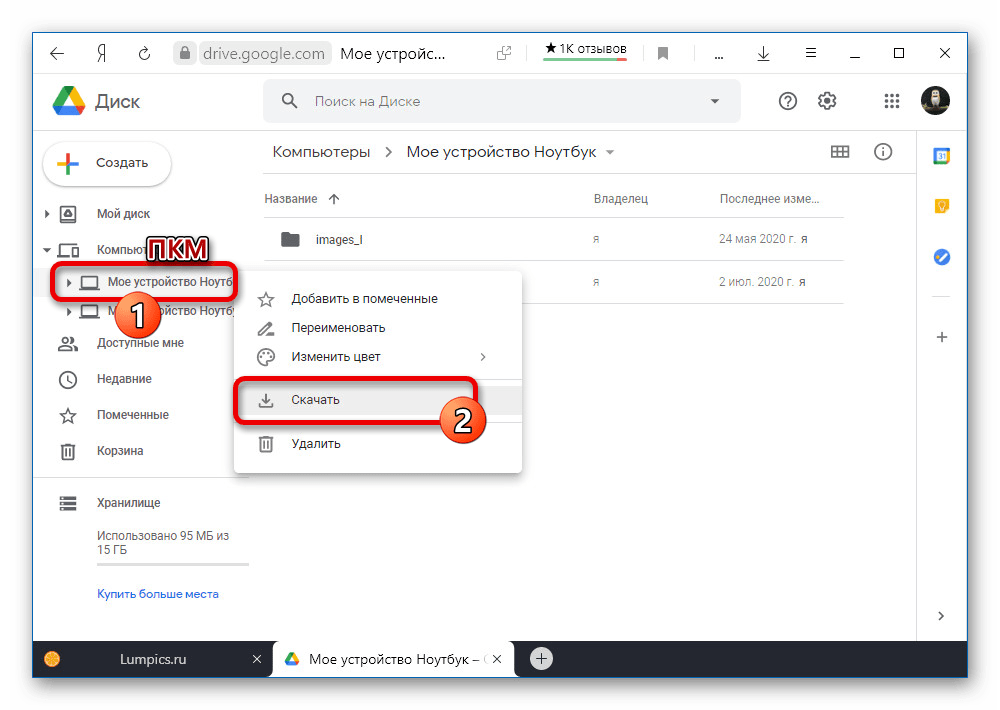Image resolution: width=1000 pixels, height=710 pixels.
Task: Hide side panel with chevron arrow
Action: click(941, 616)
